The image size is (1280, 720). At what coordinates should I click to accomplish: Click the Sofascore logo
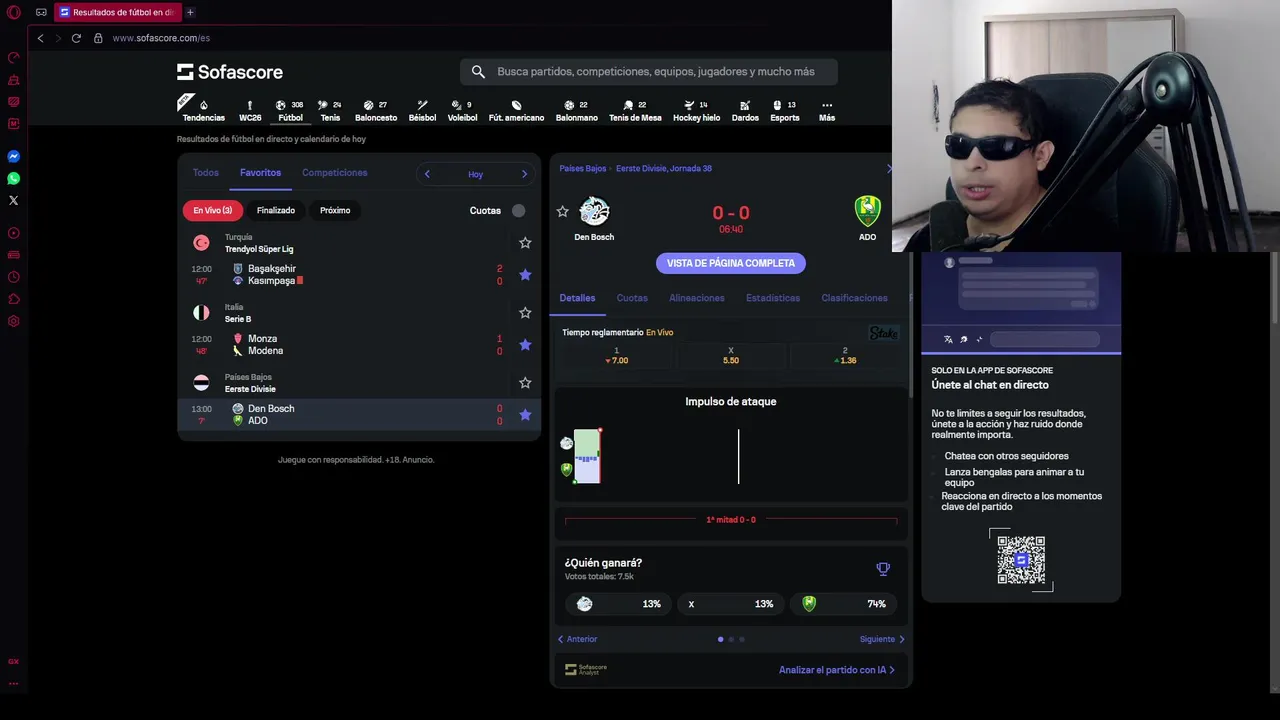(x=230, y=72)
